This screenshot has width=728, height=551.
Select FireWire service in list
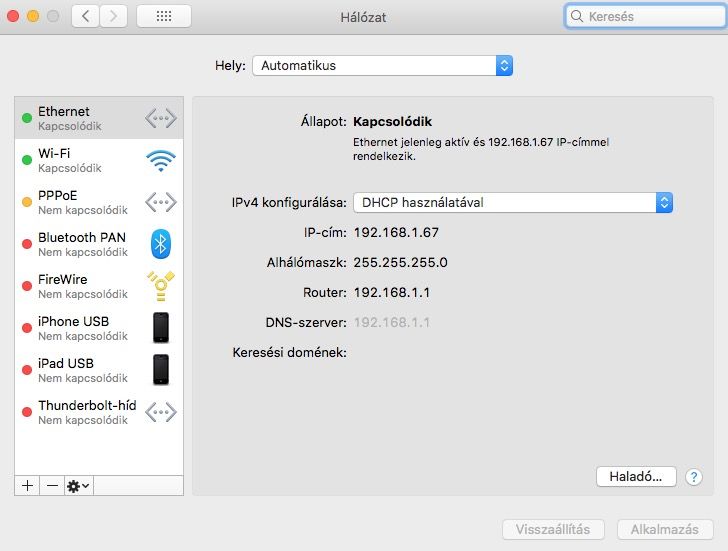99,286
